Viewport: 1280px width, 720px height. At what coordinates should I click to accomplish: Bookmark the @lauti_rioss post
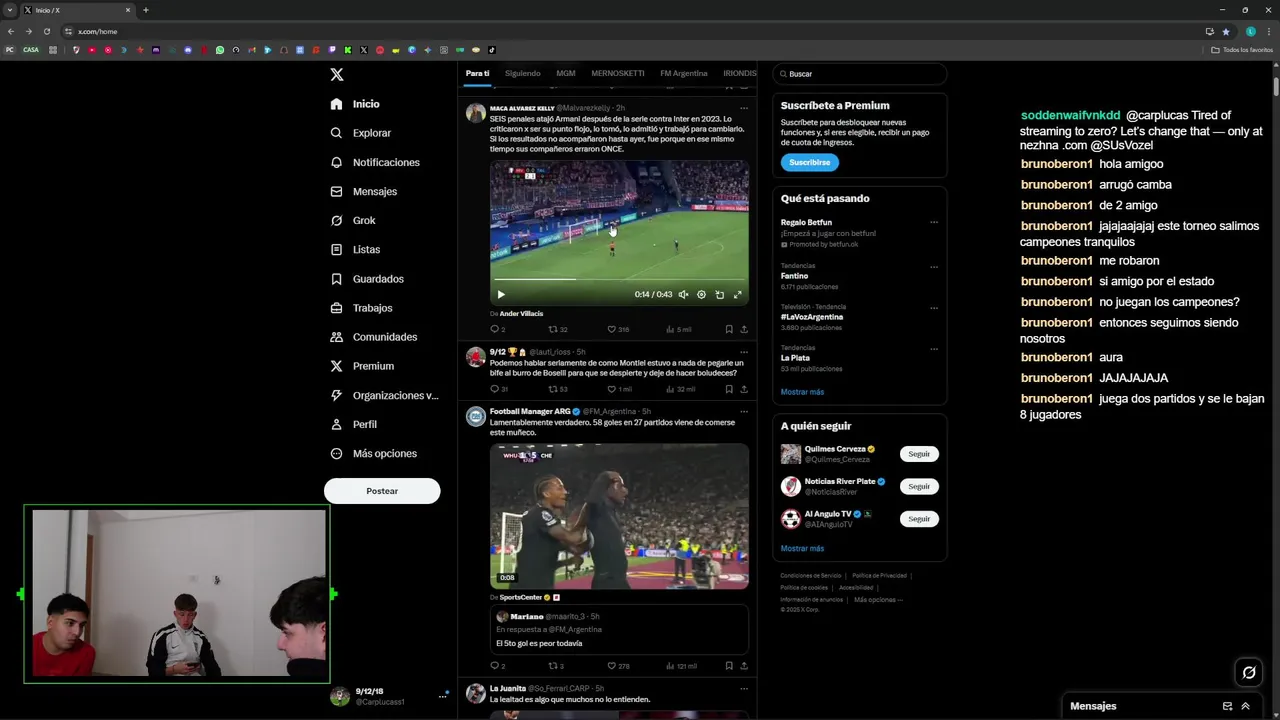point(728,389)
